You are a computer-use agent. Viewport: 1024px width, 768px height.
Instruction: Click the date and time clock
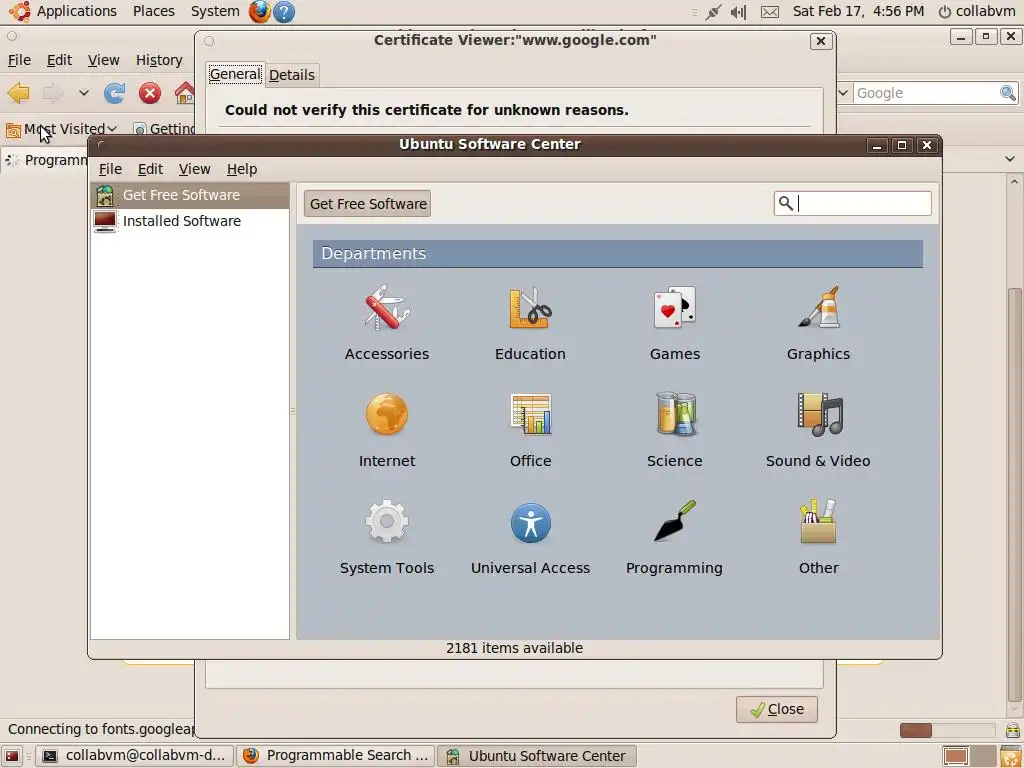[x=858, y=11]
